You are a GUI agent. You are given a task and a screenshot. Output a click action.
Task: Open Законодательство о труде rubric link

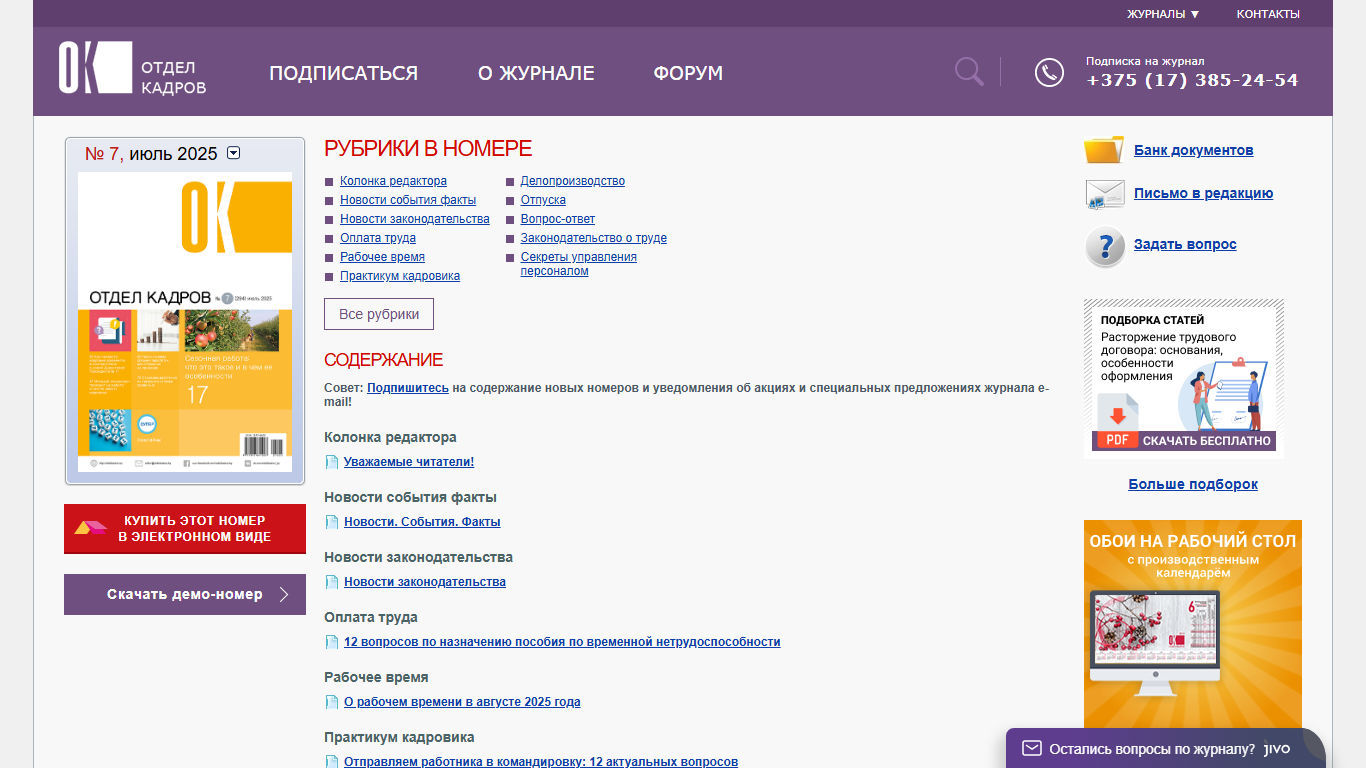(594, 238)
